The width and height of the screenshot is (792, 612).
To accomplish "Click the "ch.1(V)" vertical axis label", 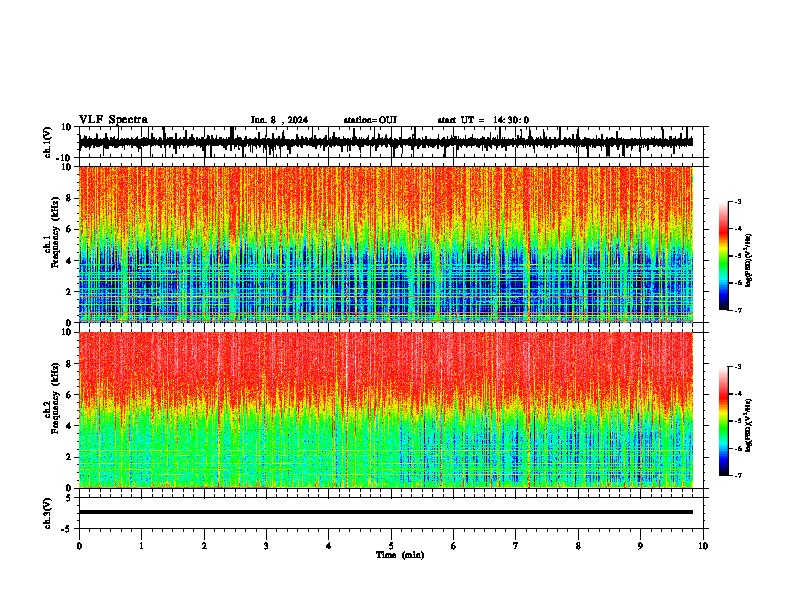I will (x=48, y=142).
